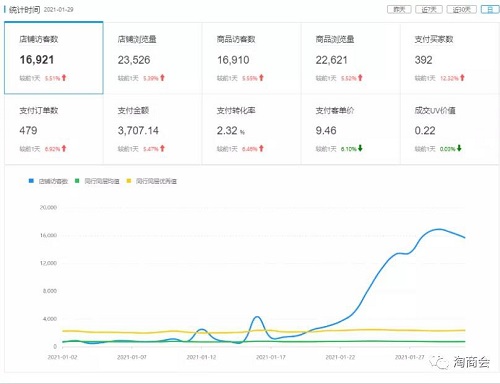Click the green down arrow under 0.22
500x384 pixels.
pos(459,148)
